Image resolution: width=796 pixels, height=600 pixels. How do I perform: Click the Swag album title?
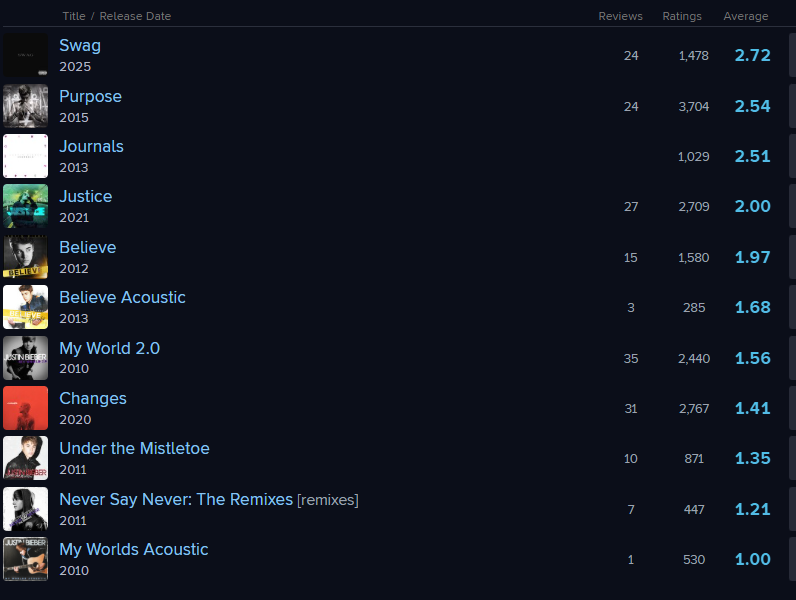click(80, 45)
